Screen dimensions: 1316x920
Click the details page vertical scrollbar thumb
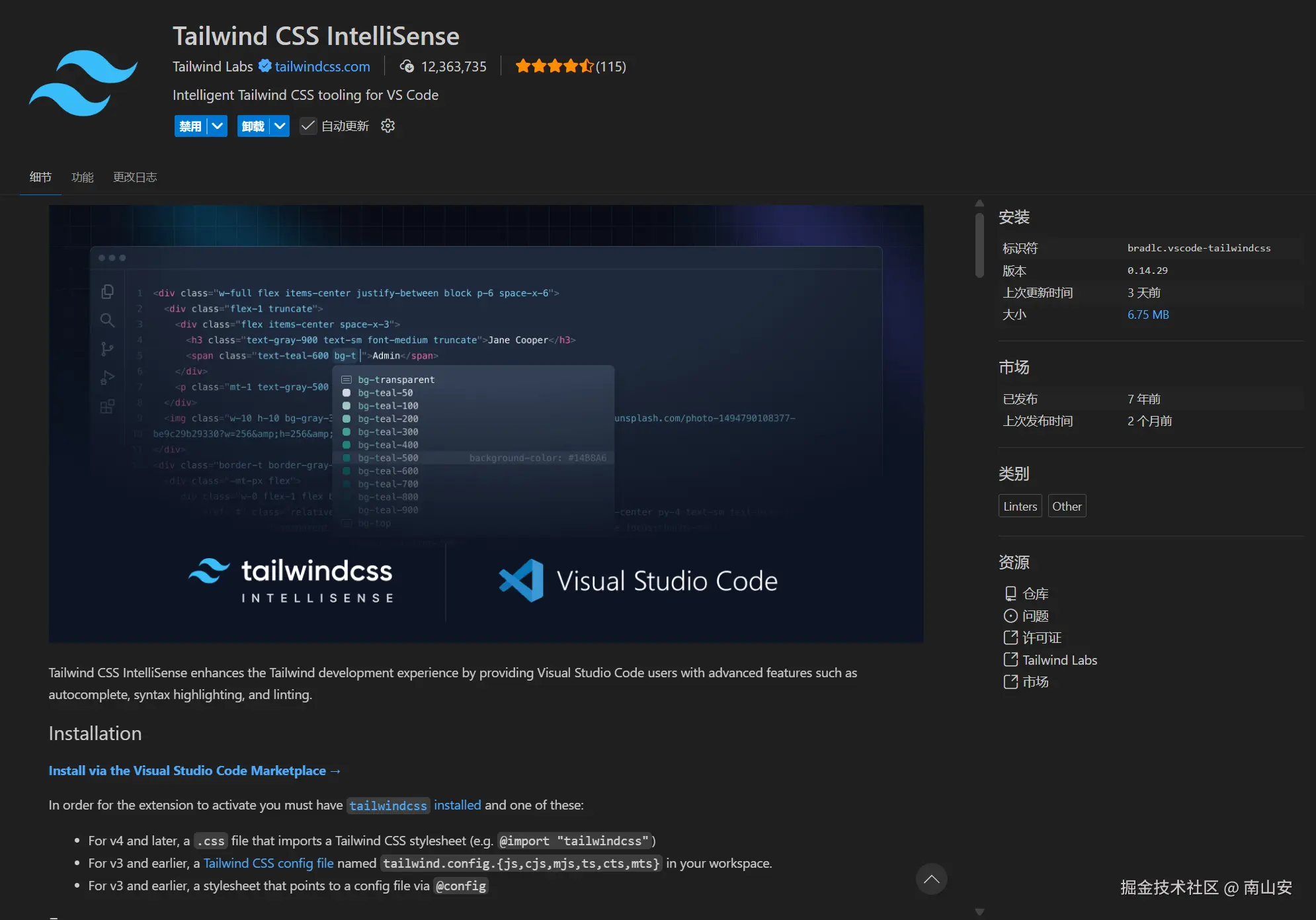pyautogui.click(x=979, y=245)
